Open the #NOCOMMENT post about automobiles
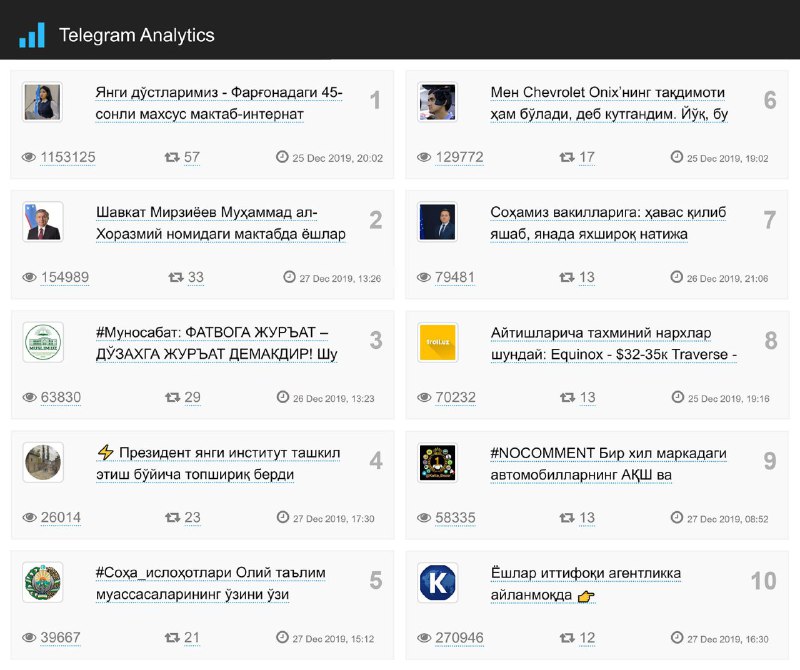Image resolution: width=800 pixels, height=670 pixels. click(608, 464)
